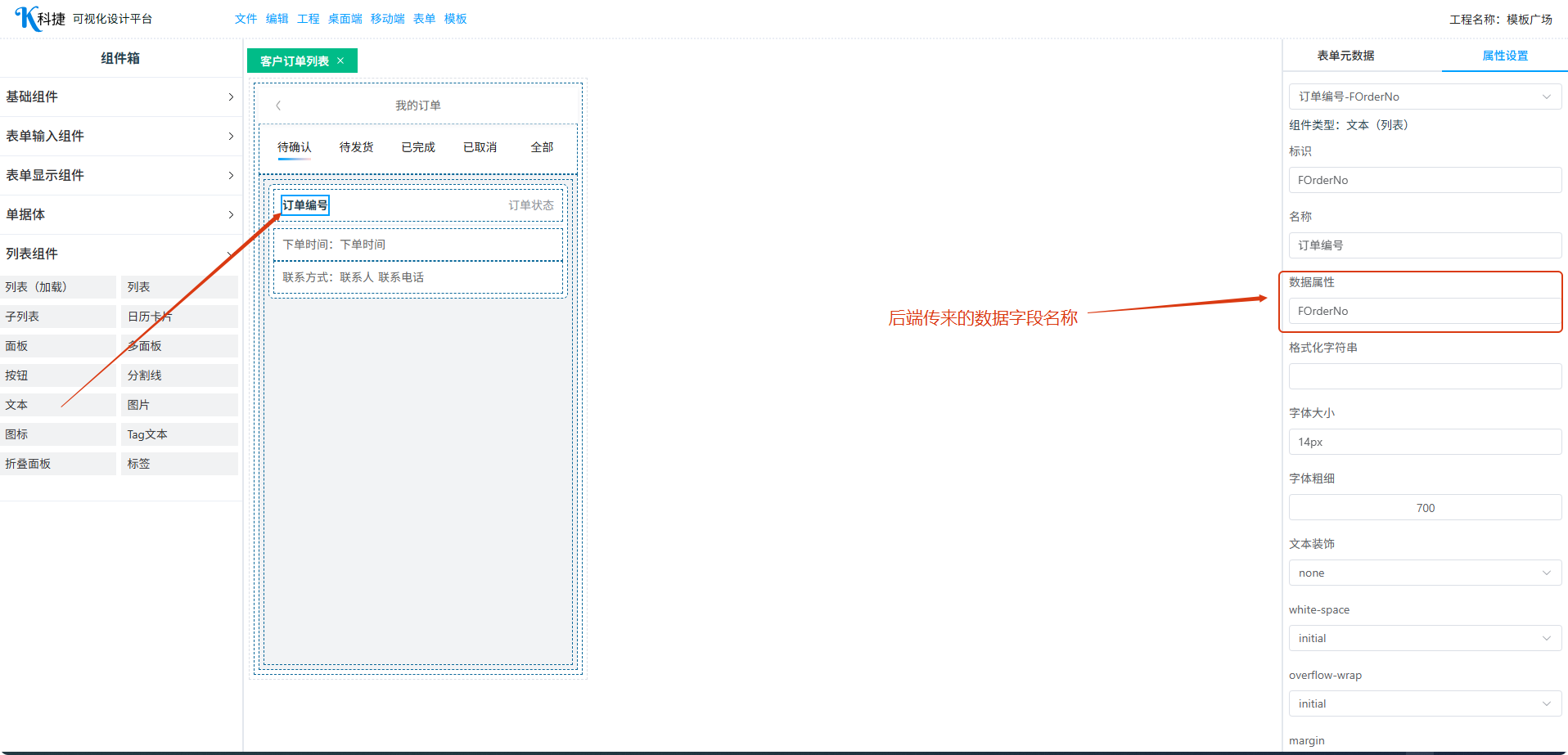
Task: Open the overflow-wrap dropdown
Action: pyautogui.click(x=1424, y=703)
